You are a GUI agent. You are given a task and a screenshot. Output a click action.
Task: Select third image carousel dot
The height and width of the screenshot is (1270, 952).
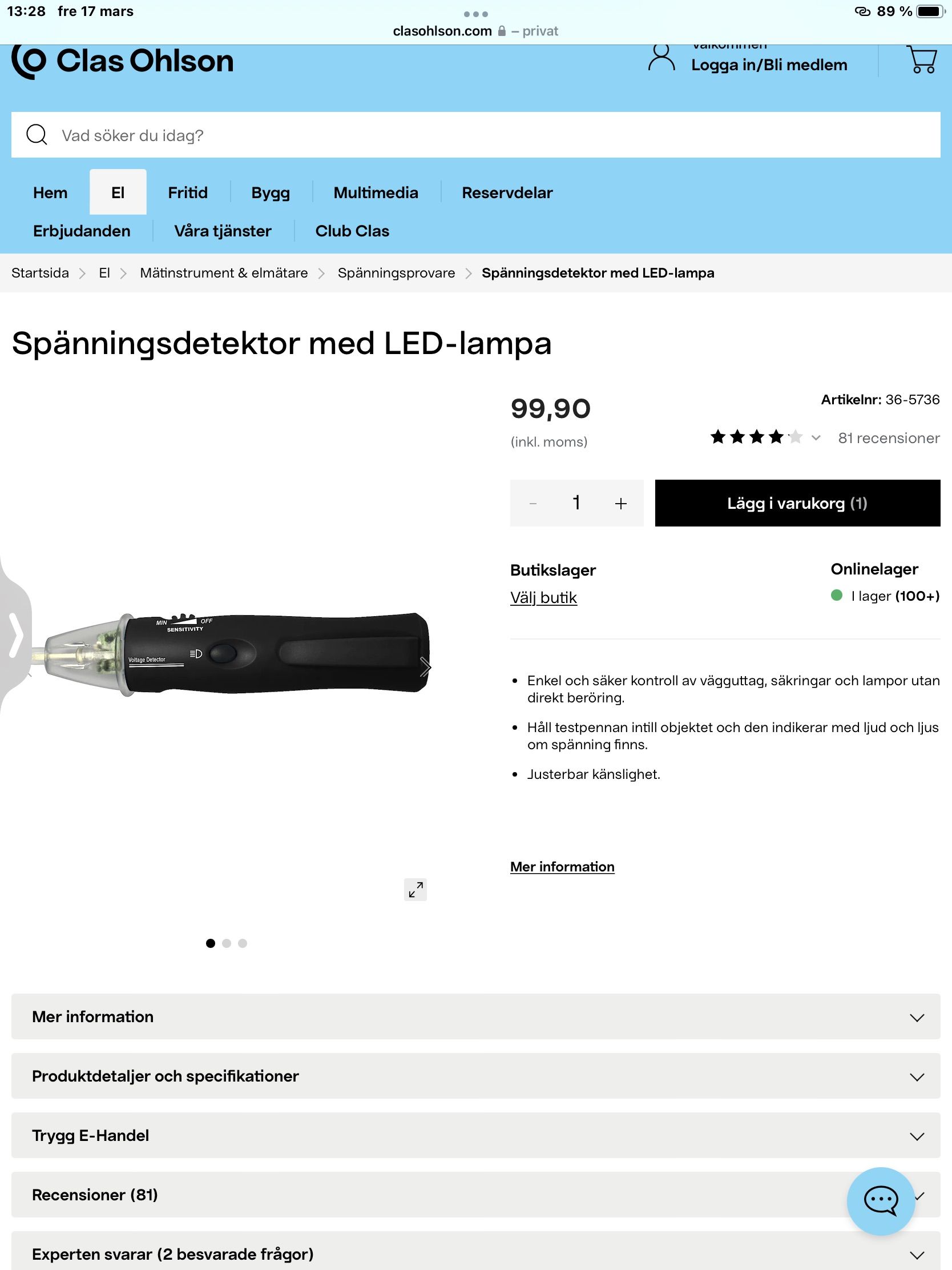243,943
